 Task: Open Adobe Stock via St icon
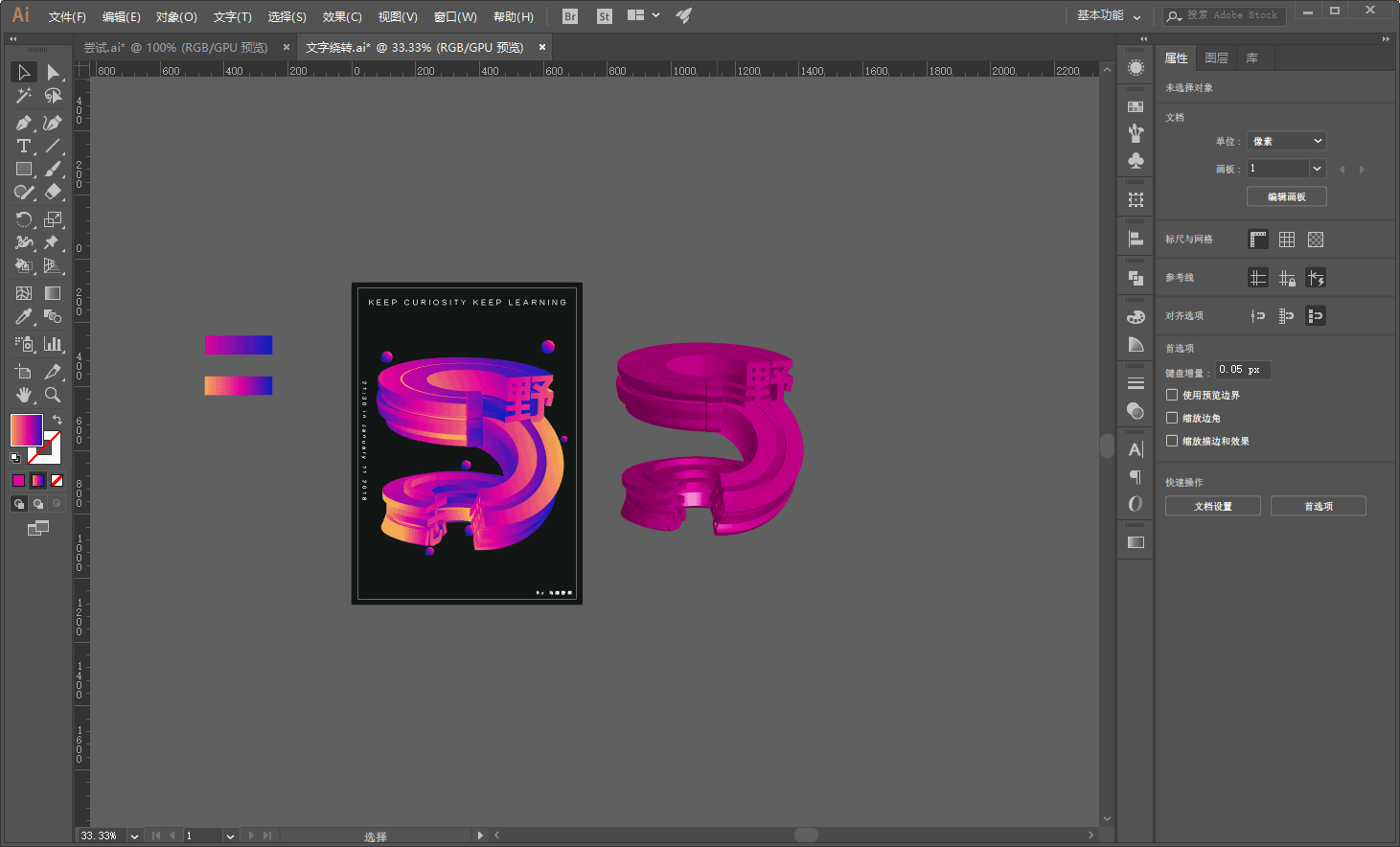[604, 16]
